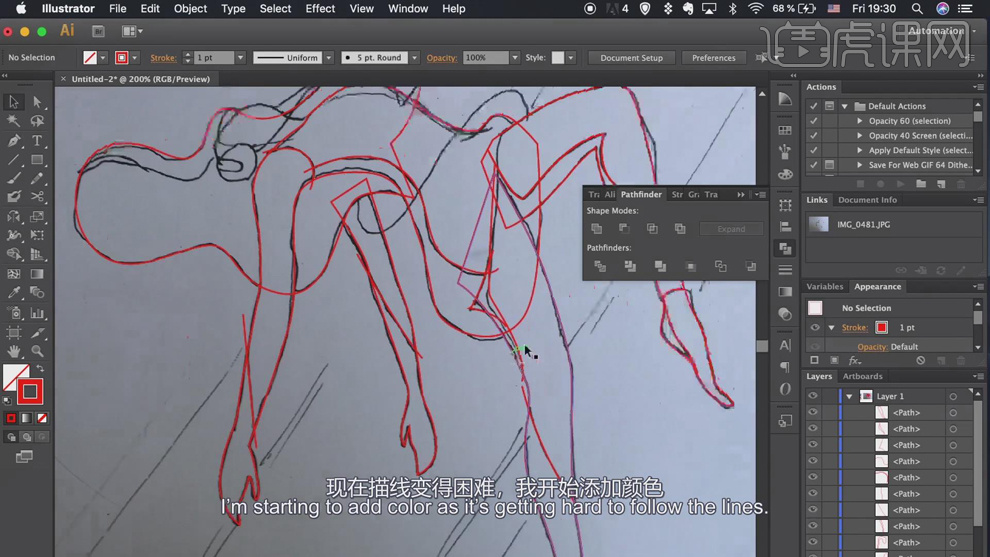Click the Add New Effect fx icon
The height and width of the screenshot is (557, 990).
(855, 361)
